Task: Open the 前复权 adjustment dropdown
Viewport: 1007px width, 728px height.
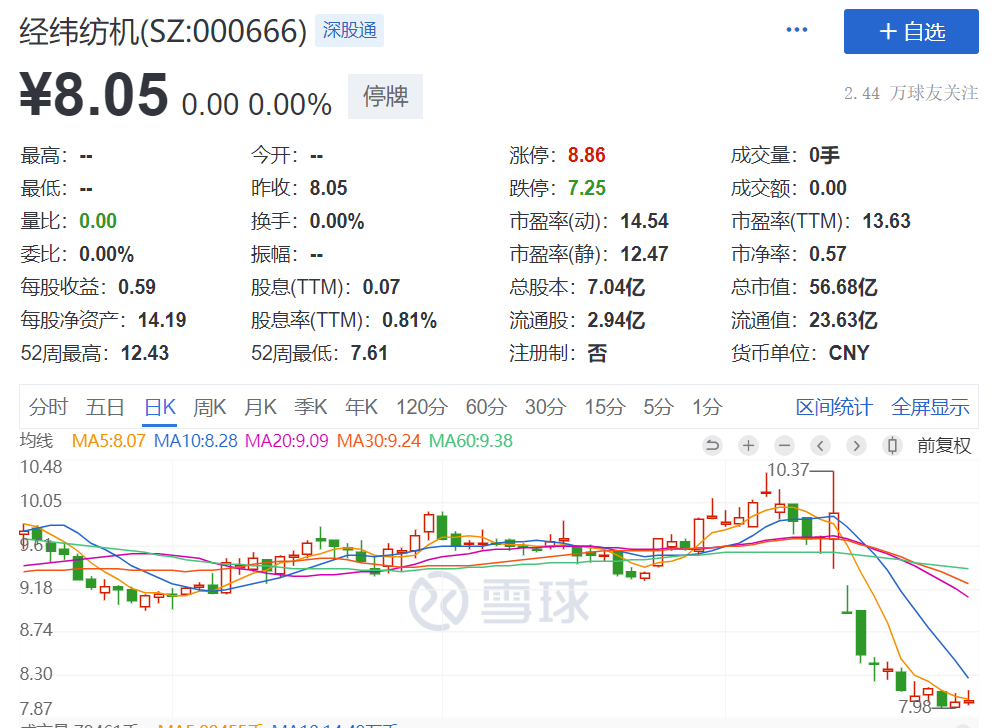Action: (943, 446)
